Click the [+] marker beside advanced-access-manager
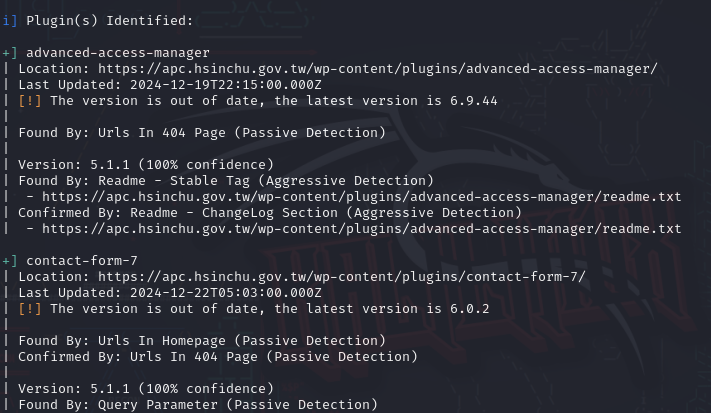This screenshot has width=711, height=413. click(x=10, y=53)
